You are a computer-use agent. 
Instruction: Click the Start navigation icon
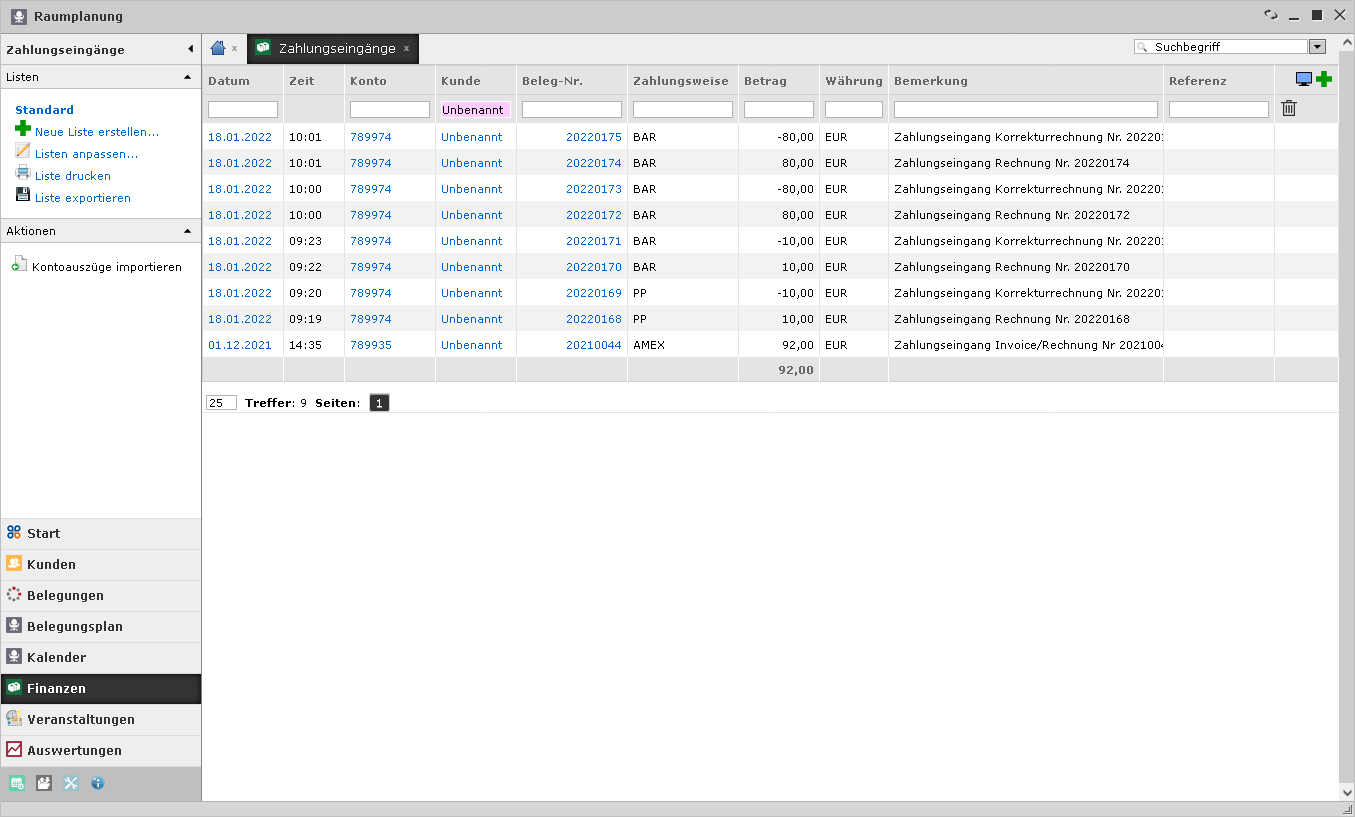(x=14, y=533)
